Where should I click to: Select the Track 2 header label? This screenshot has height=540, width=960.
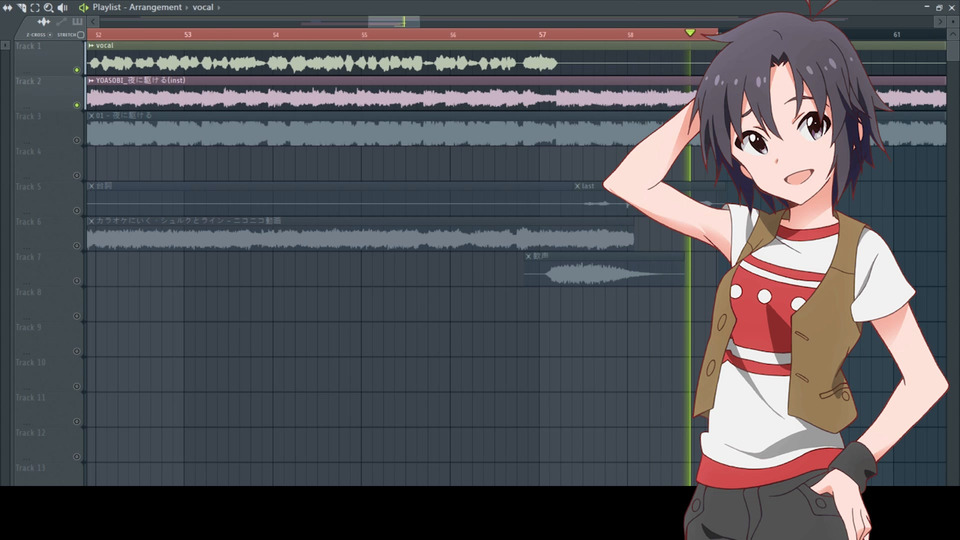(x=28, y=81)
